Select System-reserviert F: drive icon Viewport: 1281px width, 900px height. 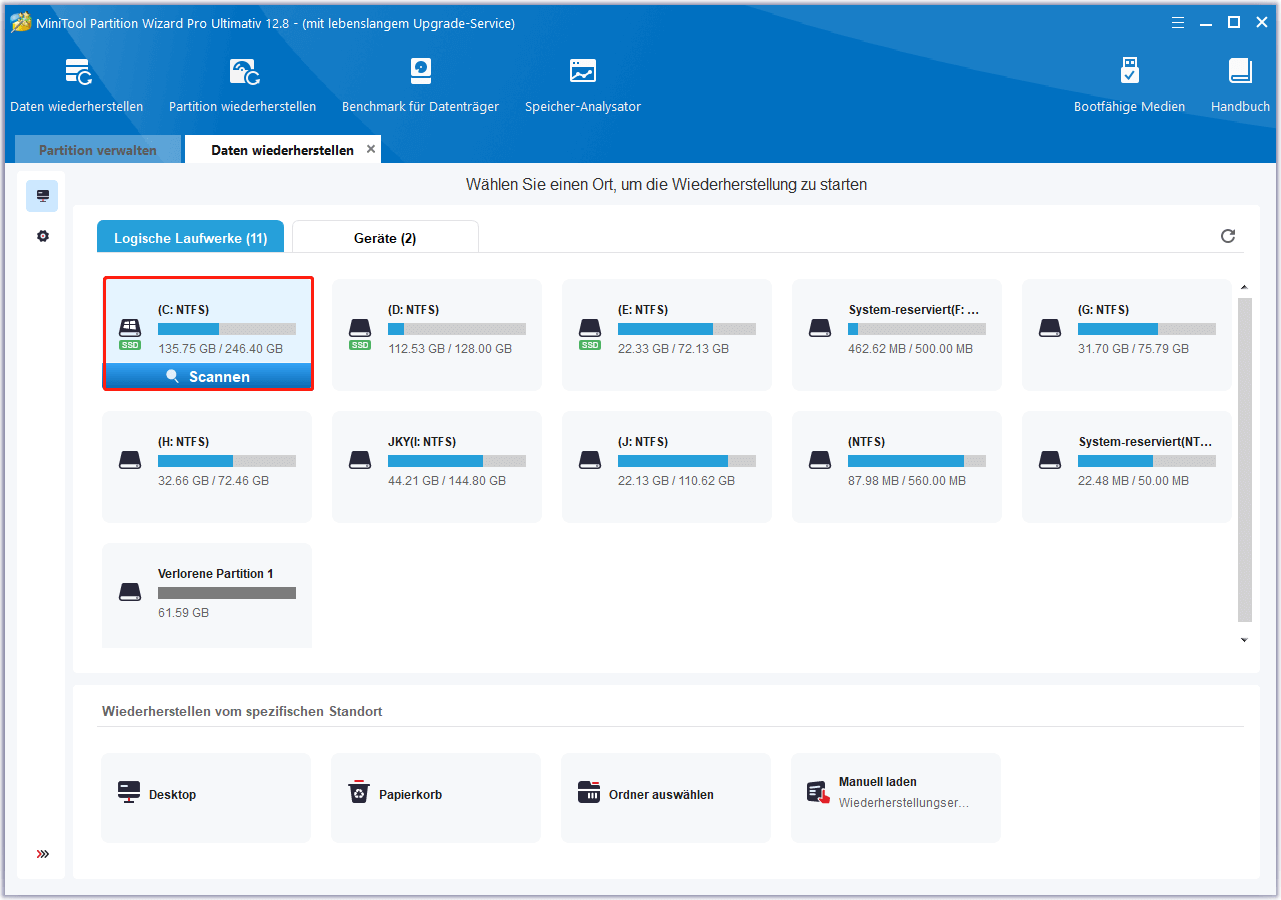pos(820,327)
